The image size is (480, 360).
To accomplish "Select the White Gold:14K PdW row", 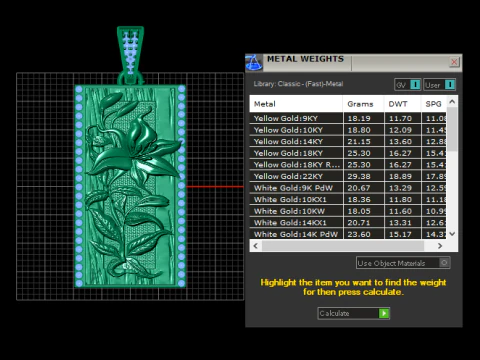I will [348, 234].
